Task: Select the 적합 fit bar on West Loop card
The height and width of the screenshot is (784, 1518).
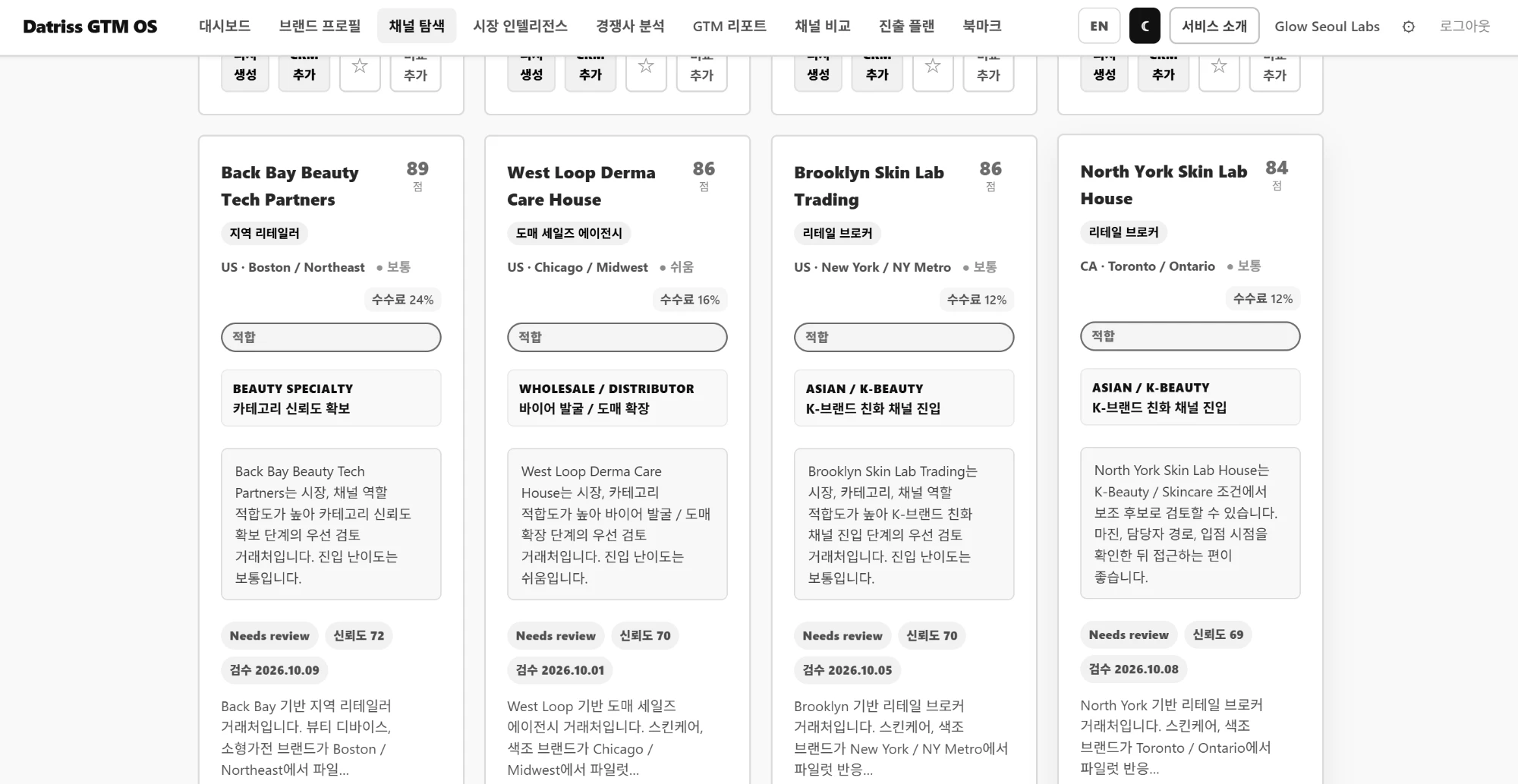Action: point(617,337)
